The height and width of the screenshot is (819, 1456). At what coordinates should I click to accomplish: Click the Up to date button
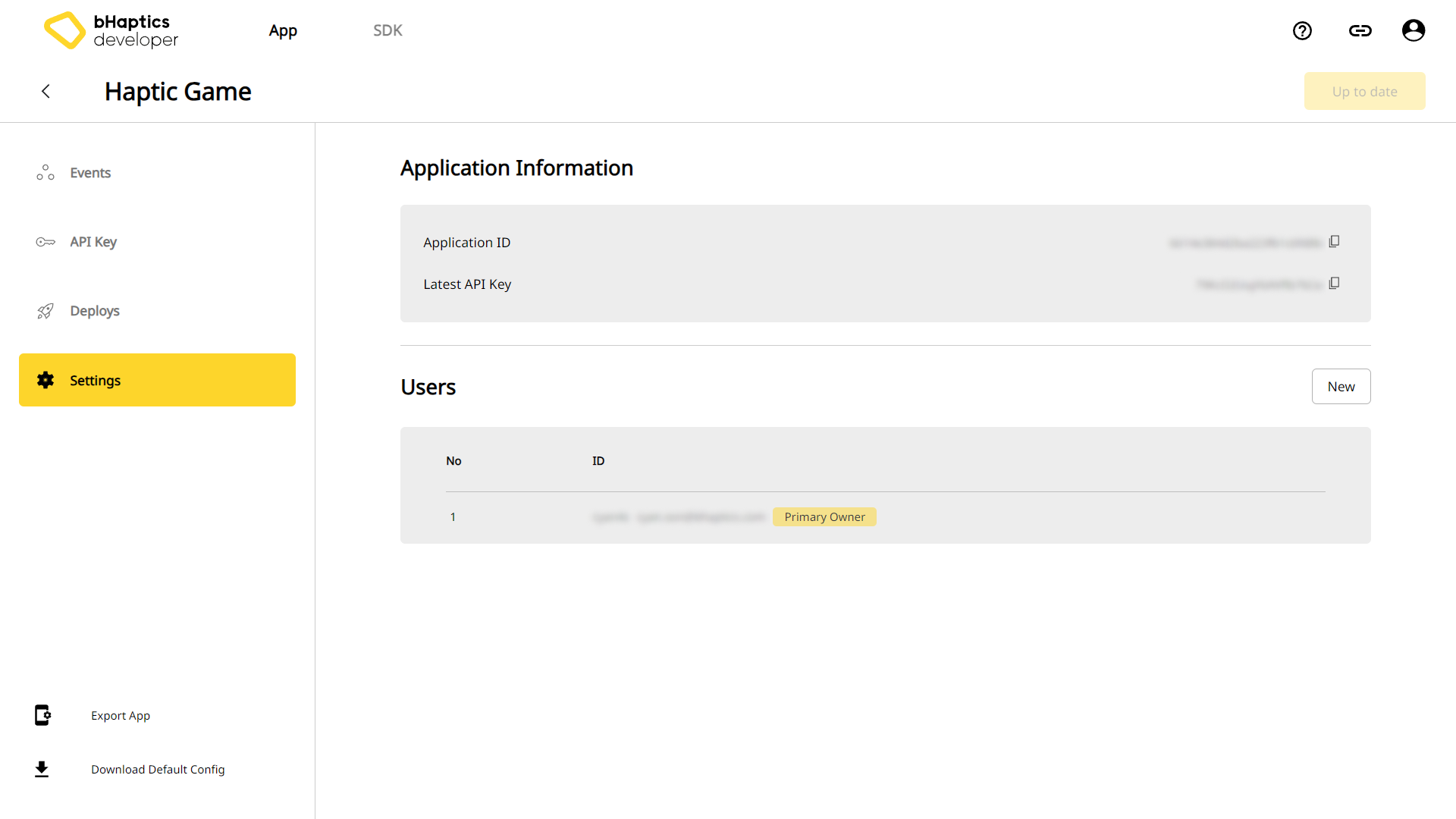[1364, 91]
